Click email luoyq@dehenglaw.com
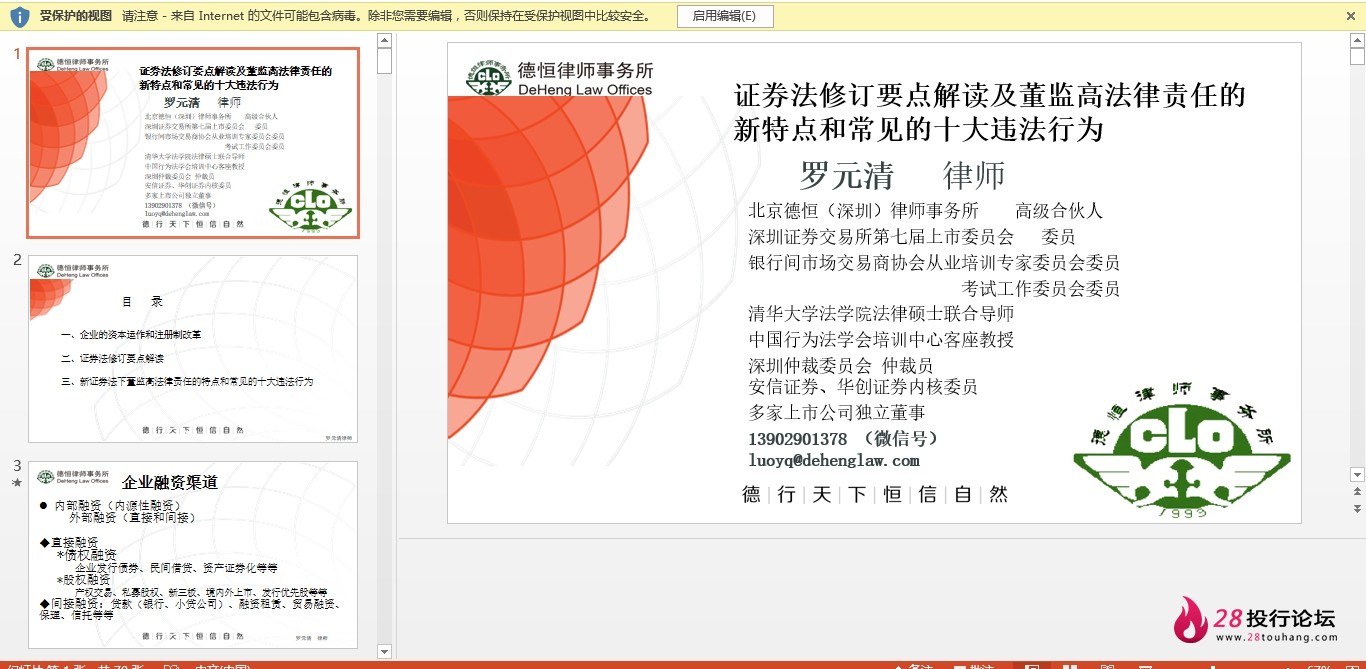Image resolution: width=1366 pixels, height=669 pixels. coord(834,461)
